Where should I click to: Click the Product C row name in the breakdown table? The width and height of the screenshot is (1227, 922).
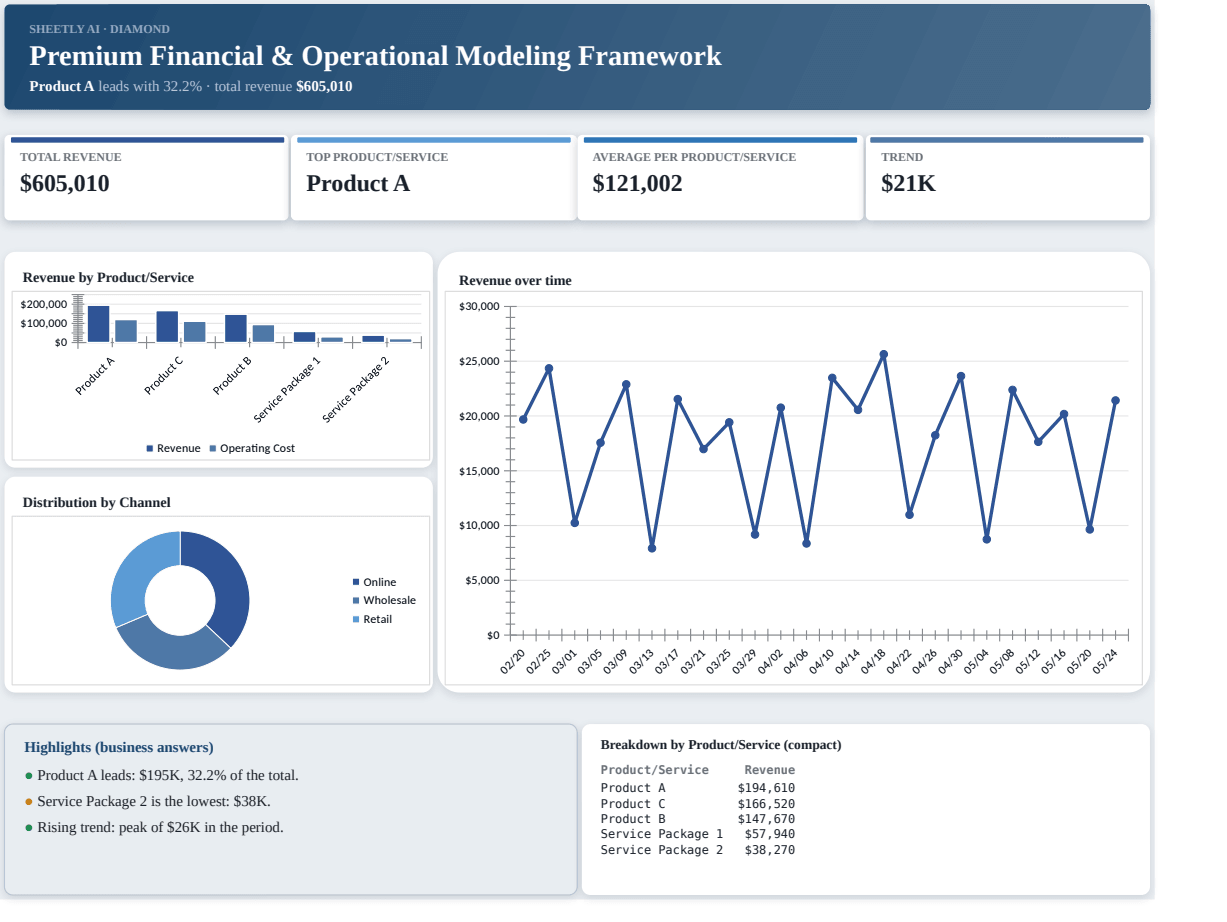pyautogui.click(x=633, y=804)
